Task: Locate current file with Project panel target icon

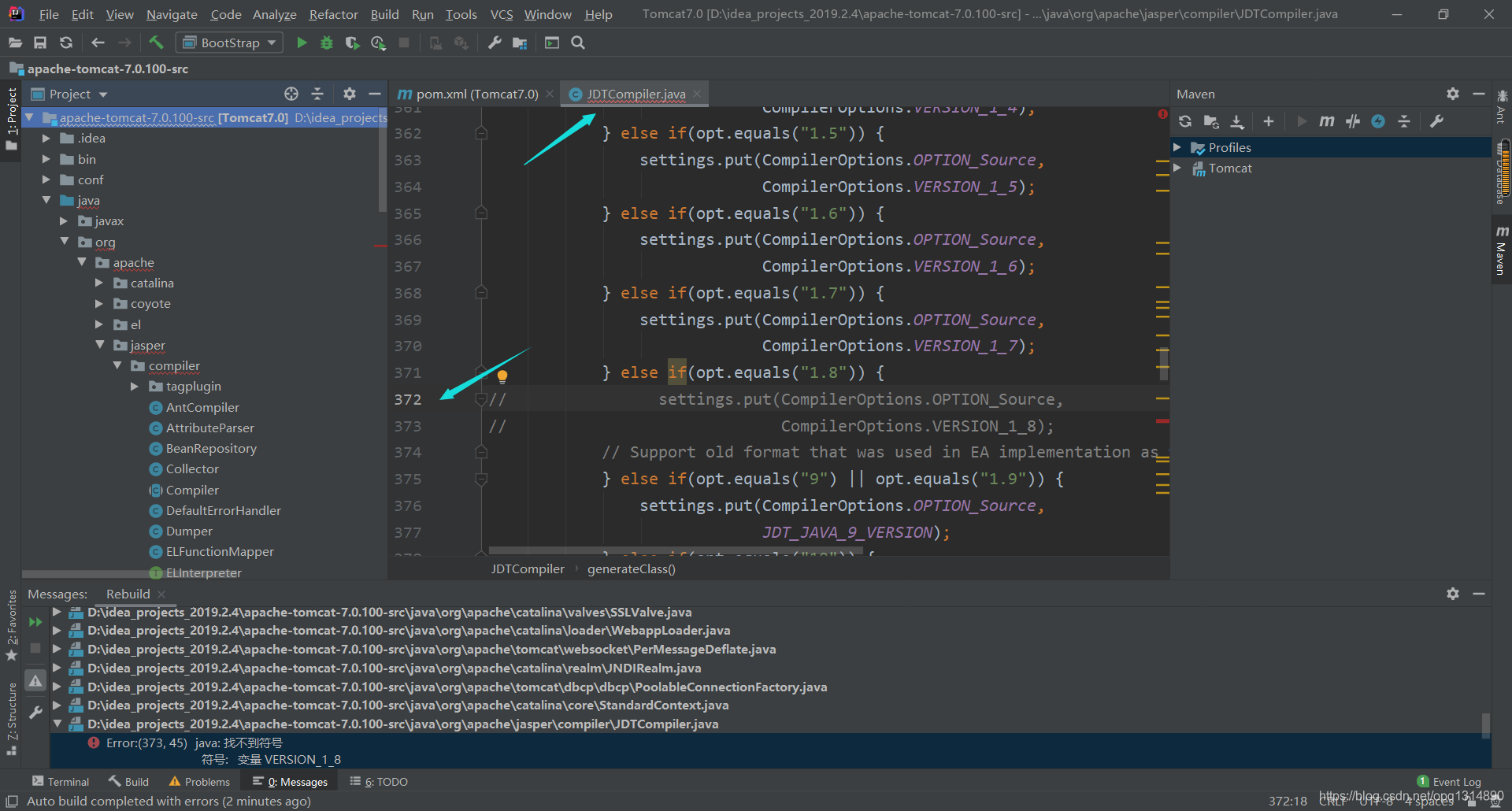Action: click(x=291, y=94)
